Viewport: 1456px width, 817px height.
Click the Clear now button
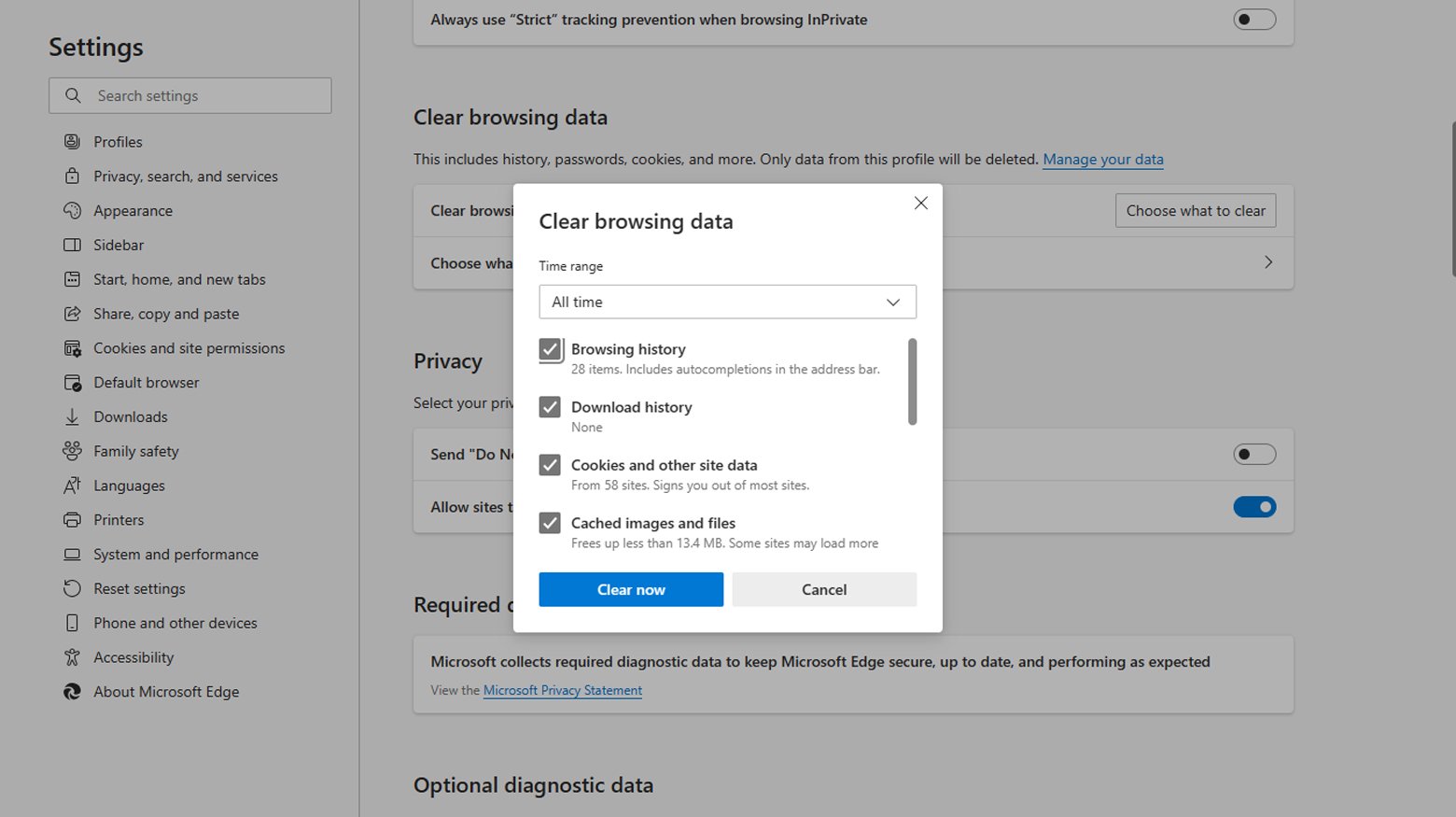click(x=631, y=589)
